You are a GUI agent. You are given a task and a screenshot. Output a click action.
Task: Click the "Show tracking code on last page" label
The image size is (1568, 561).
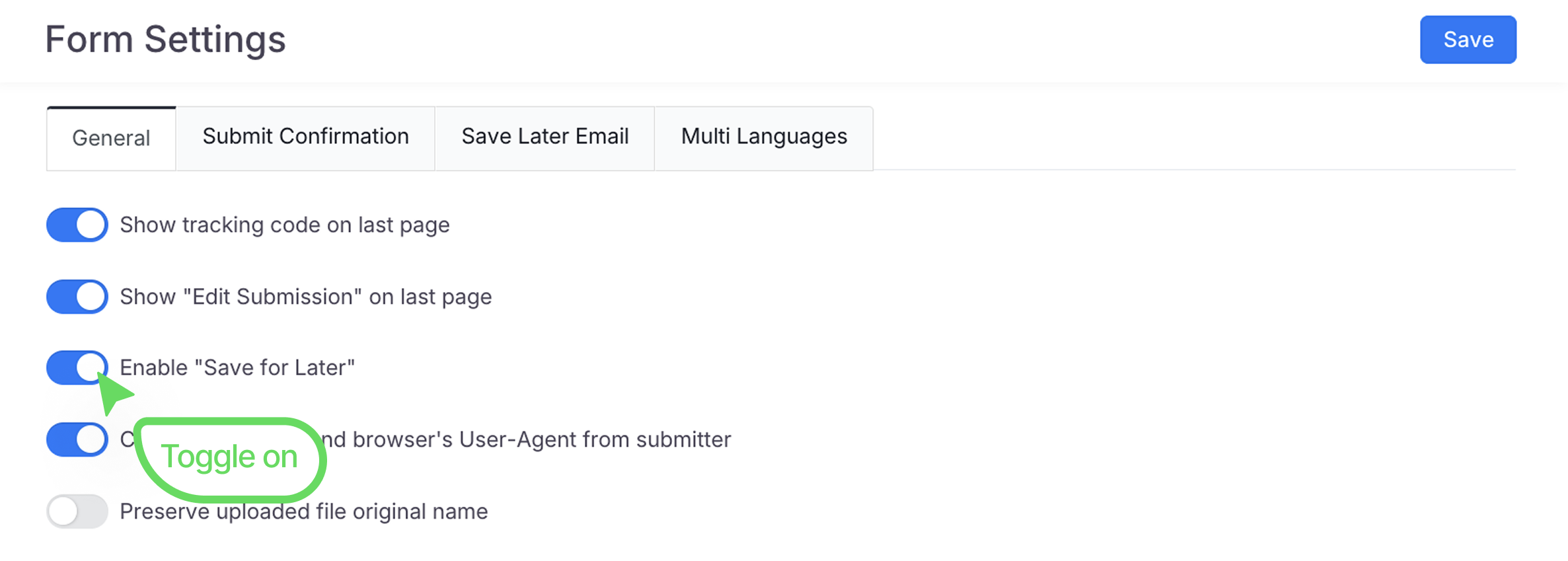coord(284,225)
